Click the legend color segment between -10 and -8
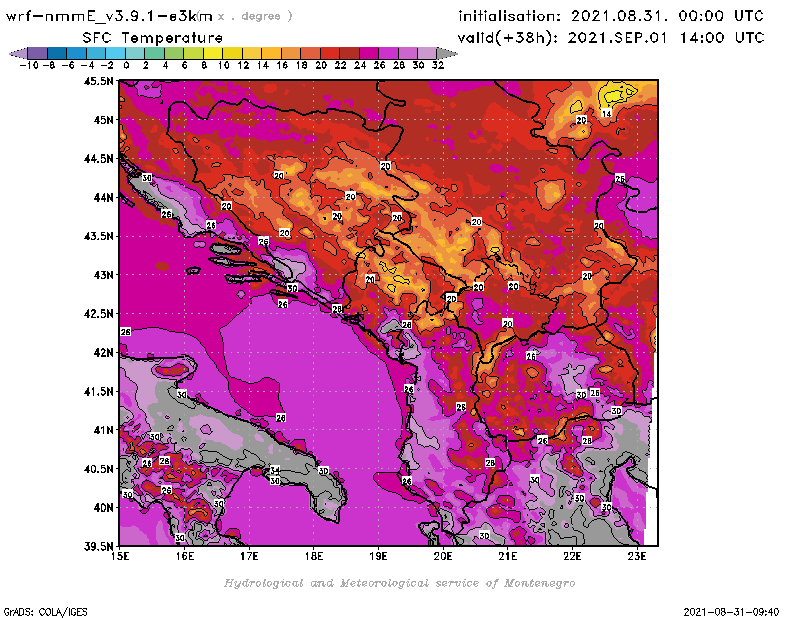 pyautogui.click(x=38, y=54)
